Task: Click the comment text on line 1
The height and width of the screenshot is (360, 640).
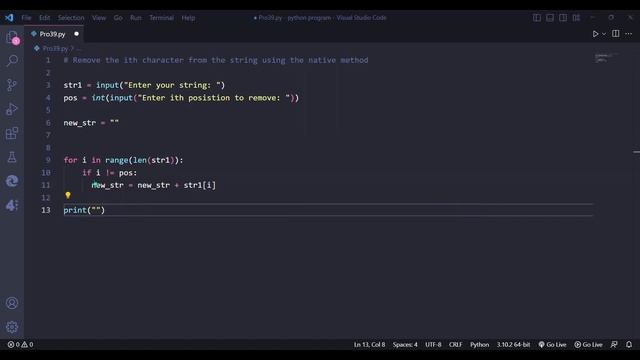Action: (216, 60)
